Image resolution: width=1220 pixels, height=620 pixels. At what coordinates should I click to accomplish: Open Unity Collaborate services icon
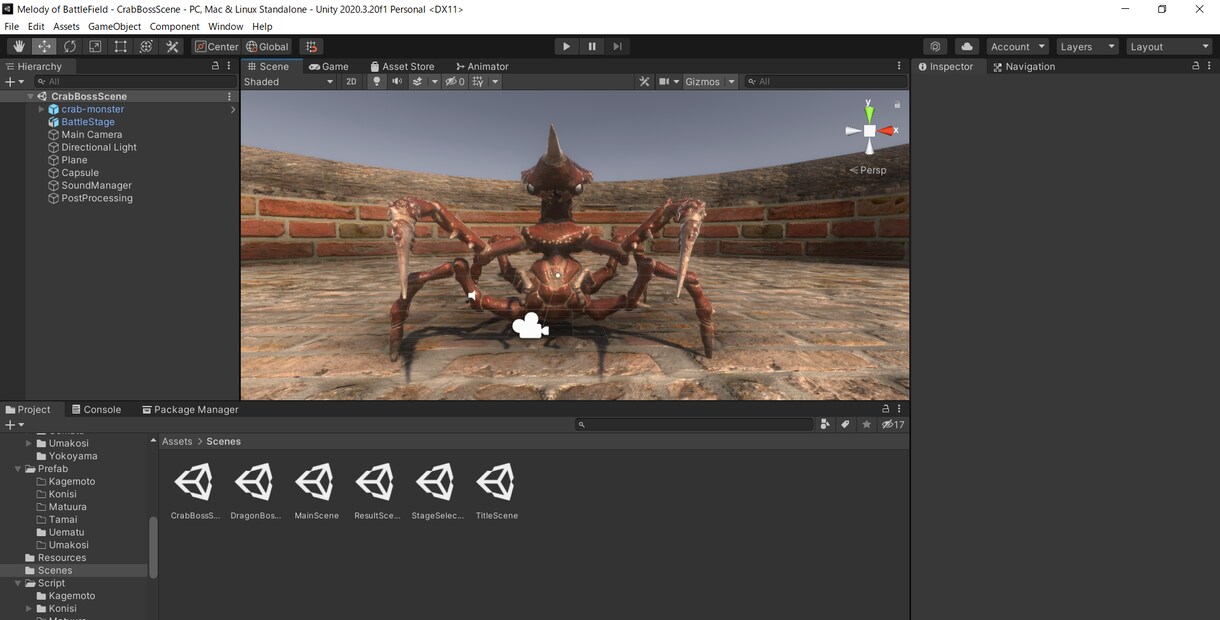[x=935, y=46]
